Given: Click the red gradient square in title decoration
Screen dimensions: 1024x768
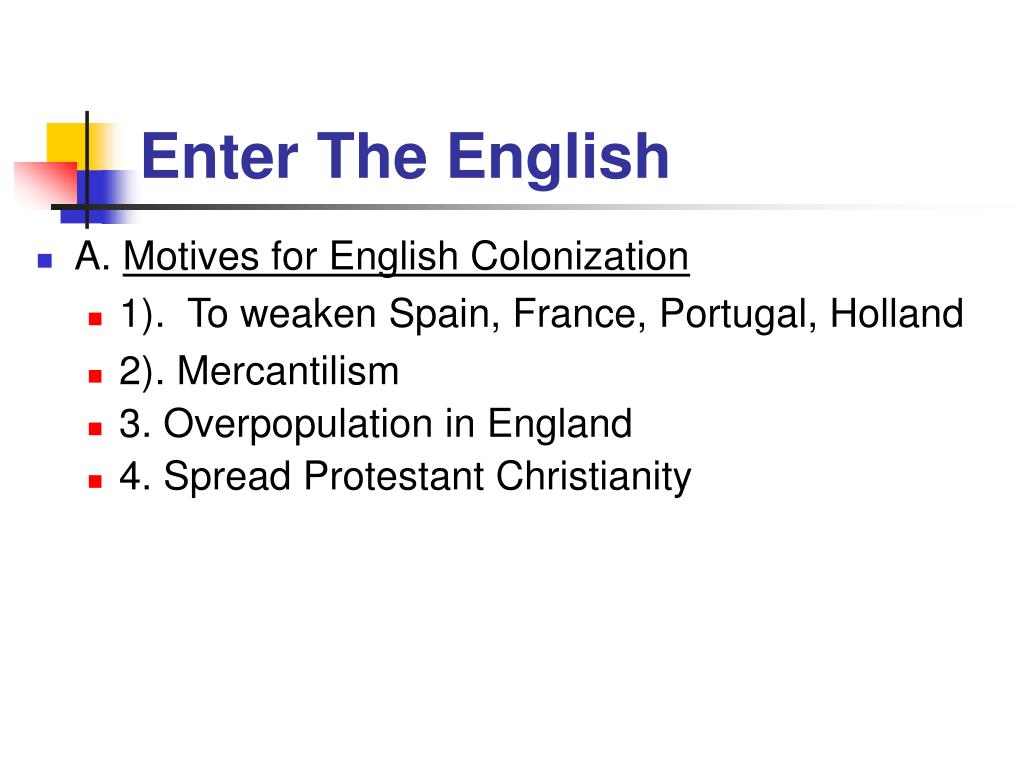Looking at the screenshot, I should coord(44,183).
